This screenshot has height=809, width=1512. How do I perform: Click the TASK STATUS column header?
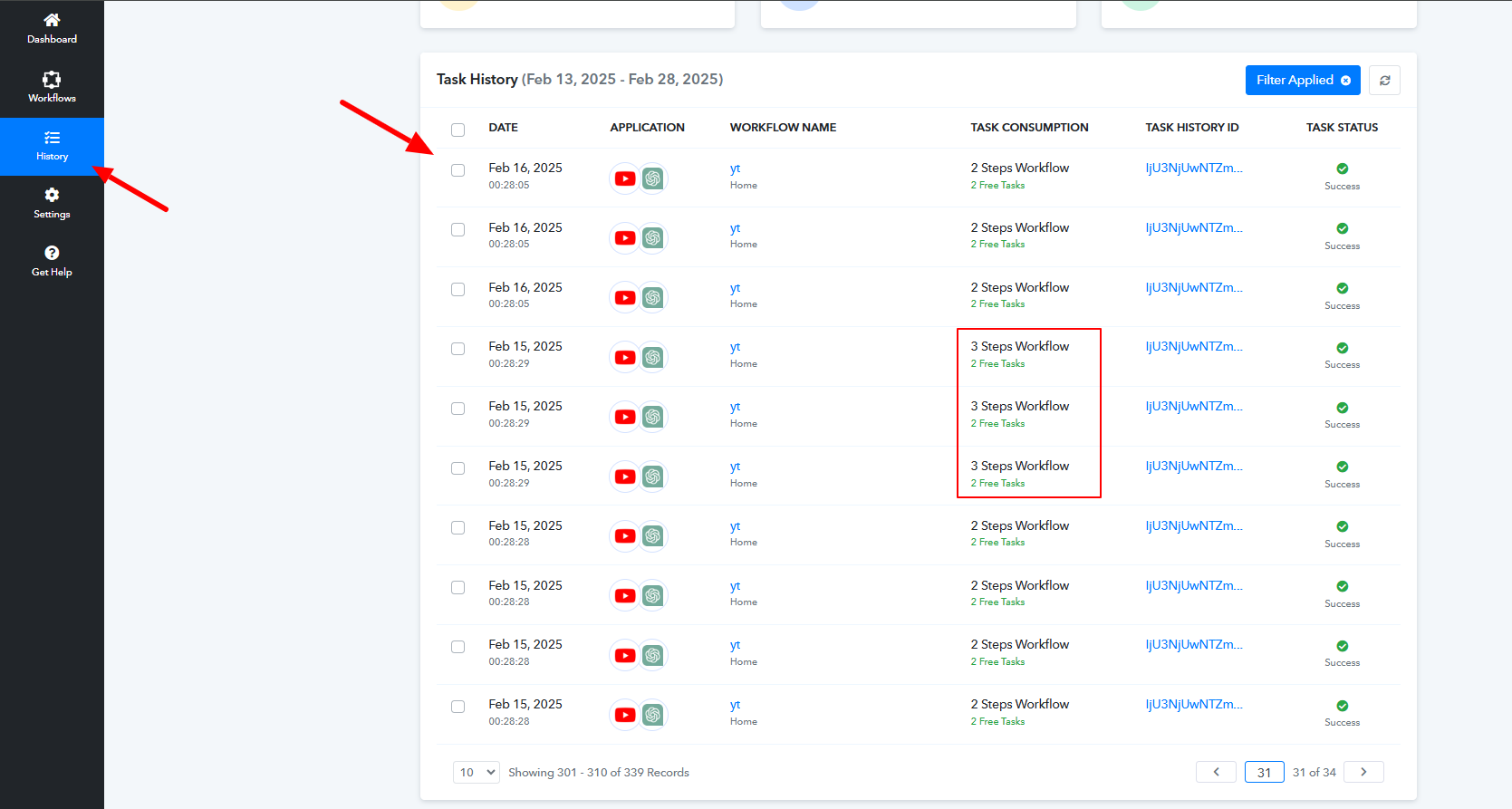click(1343, 128)
